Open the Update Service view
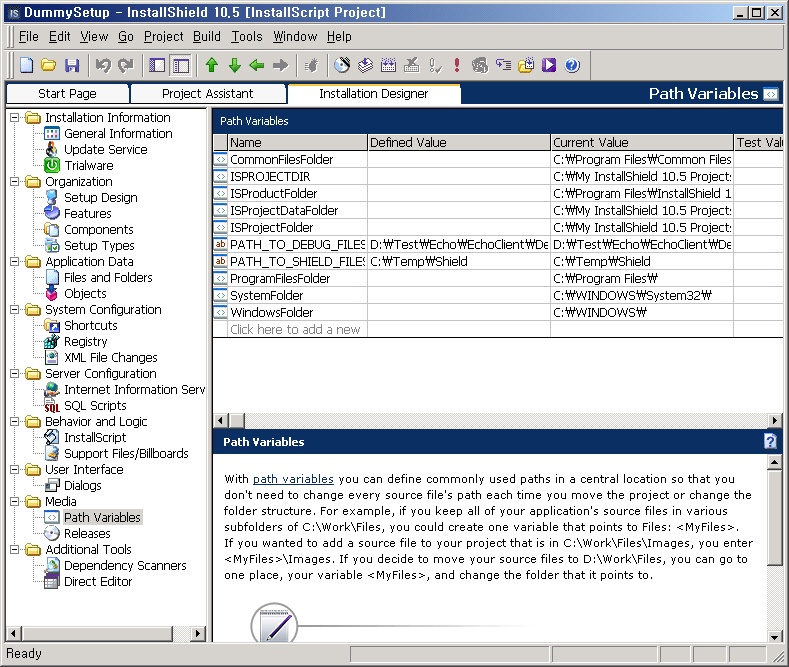 pos(106,150)
